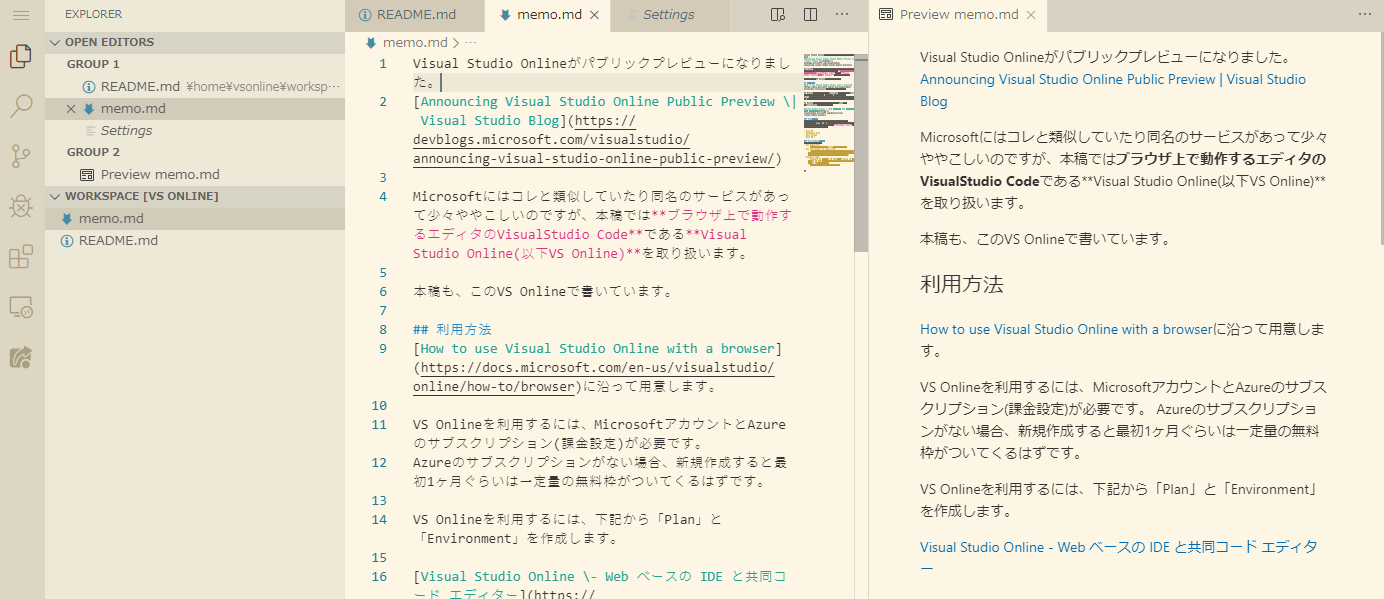Click line number 11 in the editor gutter

379,425
